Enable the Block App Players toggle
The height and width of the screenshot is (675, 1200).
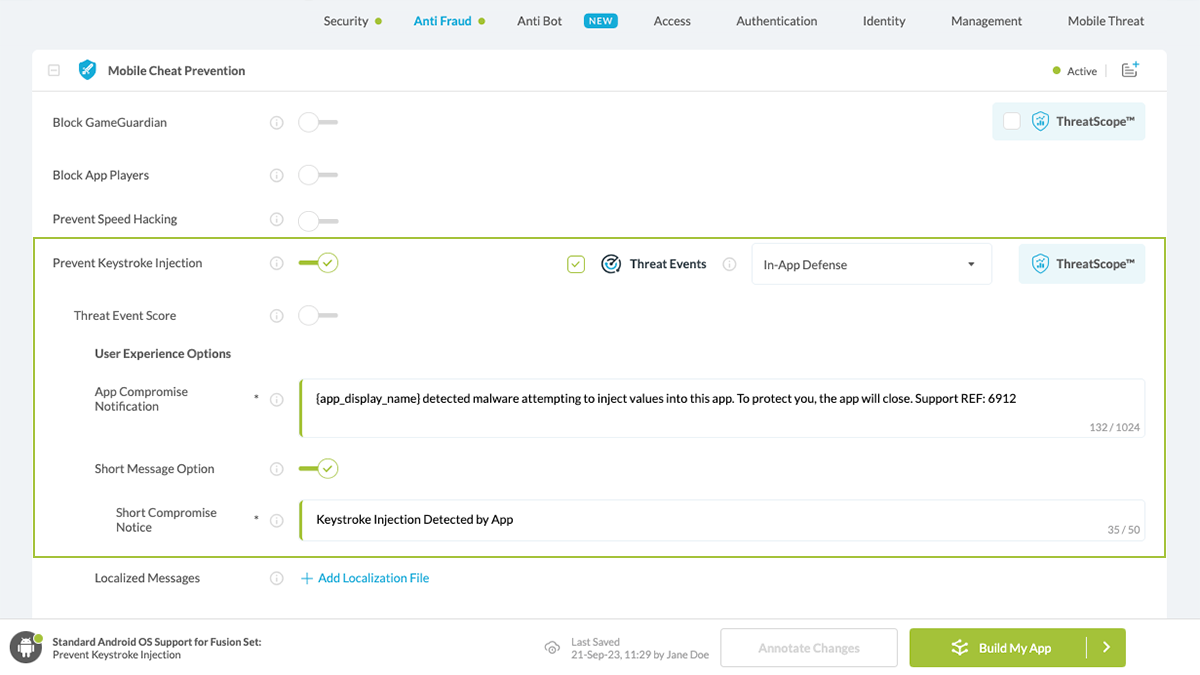318,176
